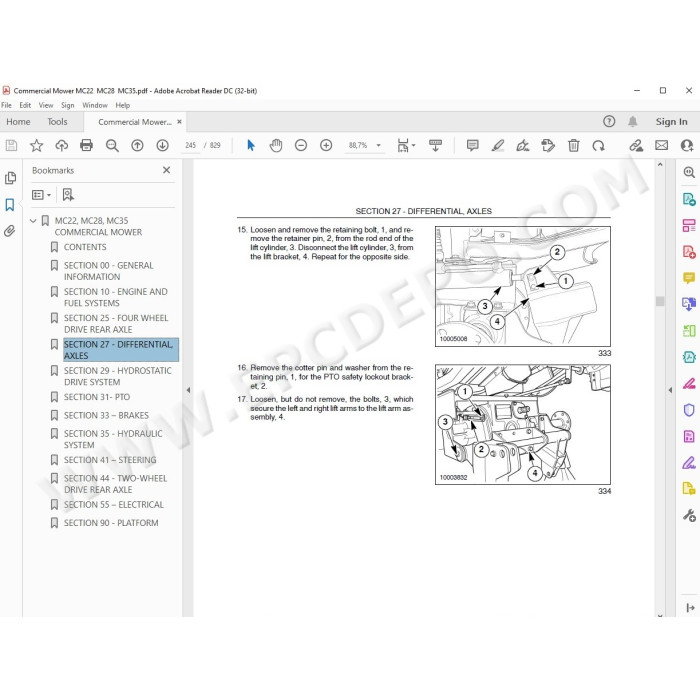Open the bookmarks options dropdown
Screen dimensions: 700x700
42,195
